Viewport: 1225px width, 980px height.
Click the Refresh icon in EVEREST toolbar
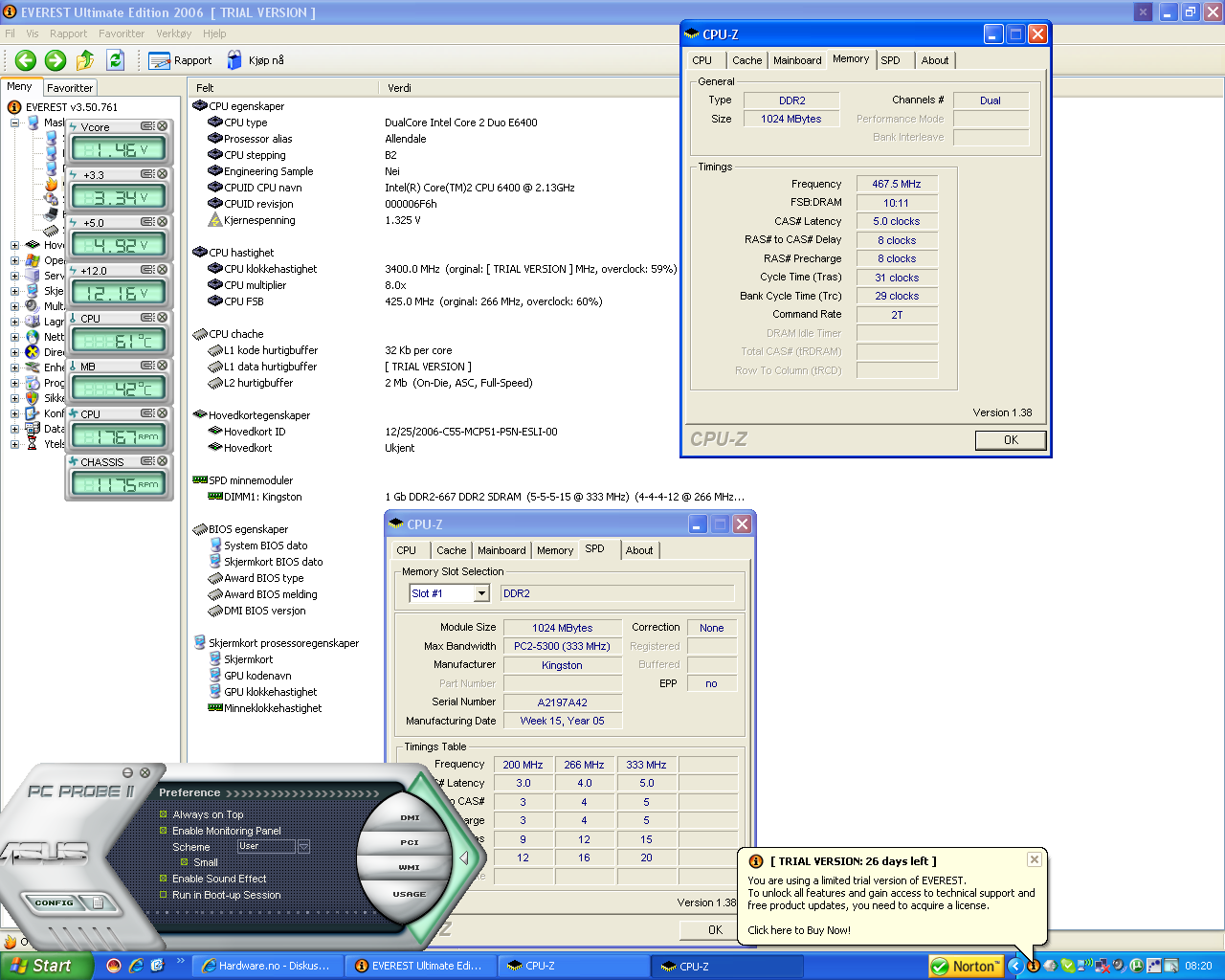pos(115,60)
